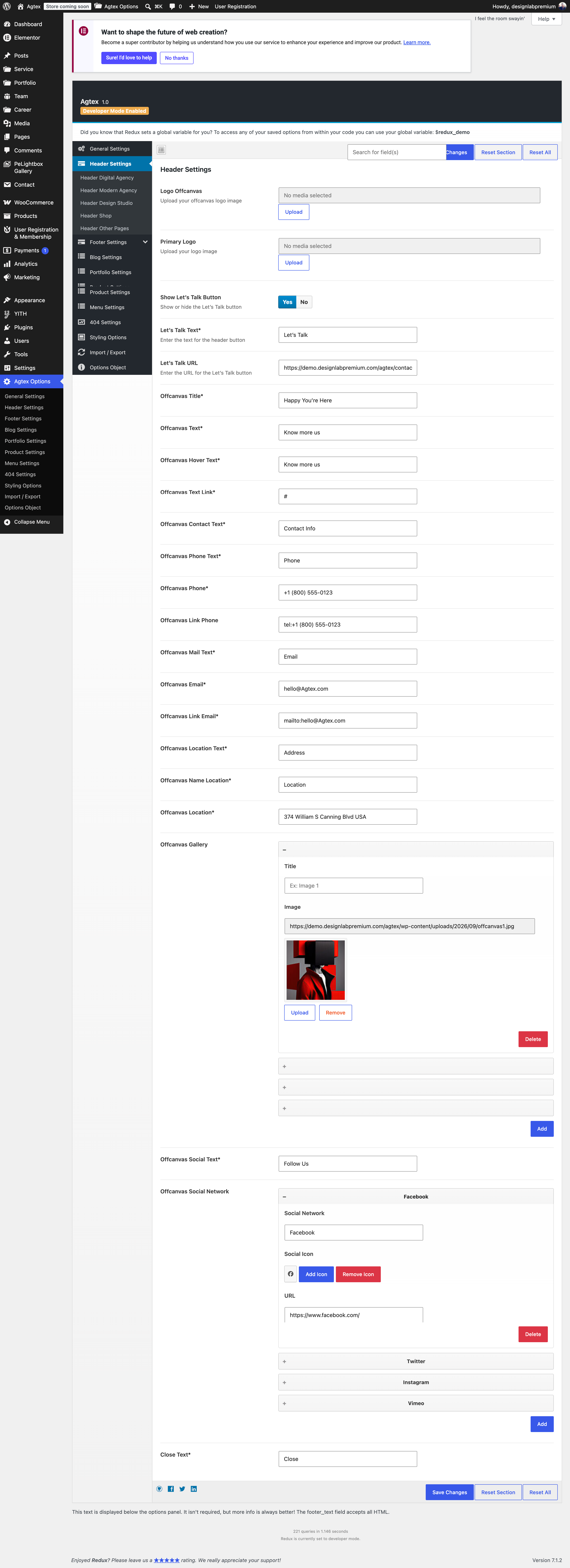Open Blog Settings panel tab

[x=112, y=257]
